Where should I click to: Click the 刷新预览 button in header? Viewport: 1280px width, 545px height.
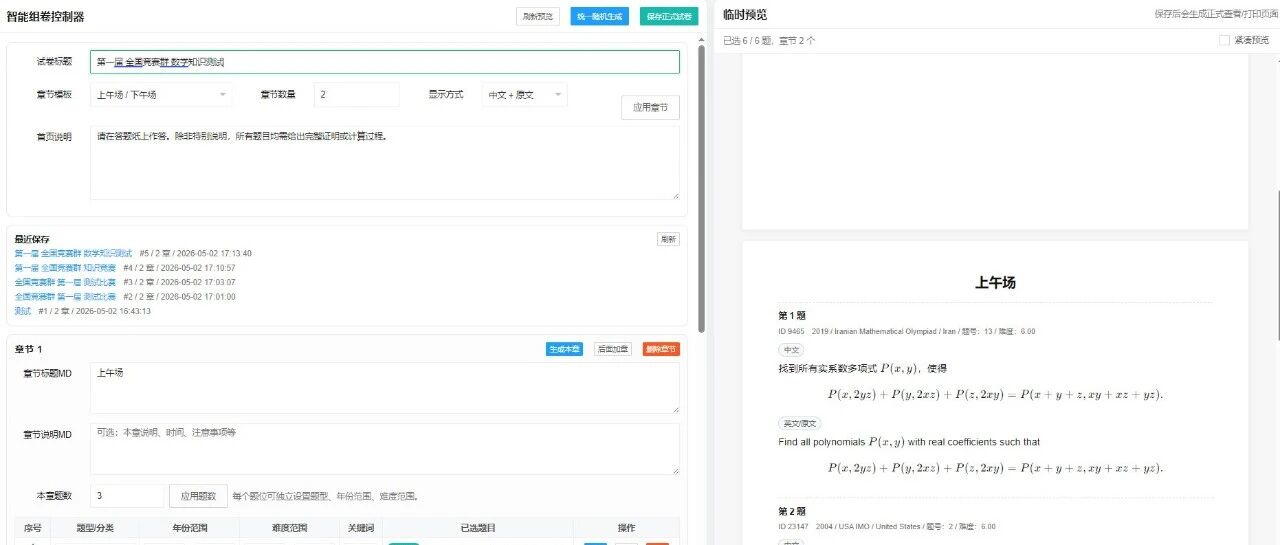coord(538,16)
